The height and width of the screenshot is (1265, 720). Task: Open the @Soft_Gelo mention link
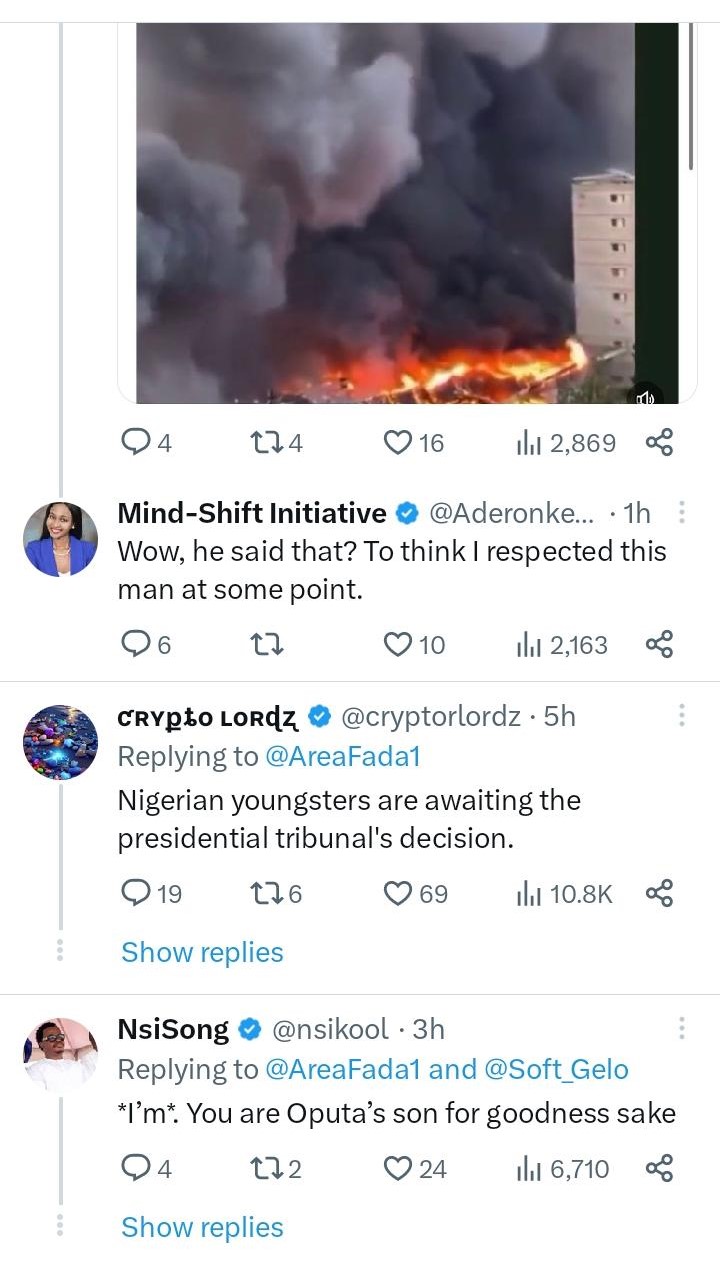(x=556, y=1070)
